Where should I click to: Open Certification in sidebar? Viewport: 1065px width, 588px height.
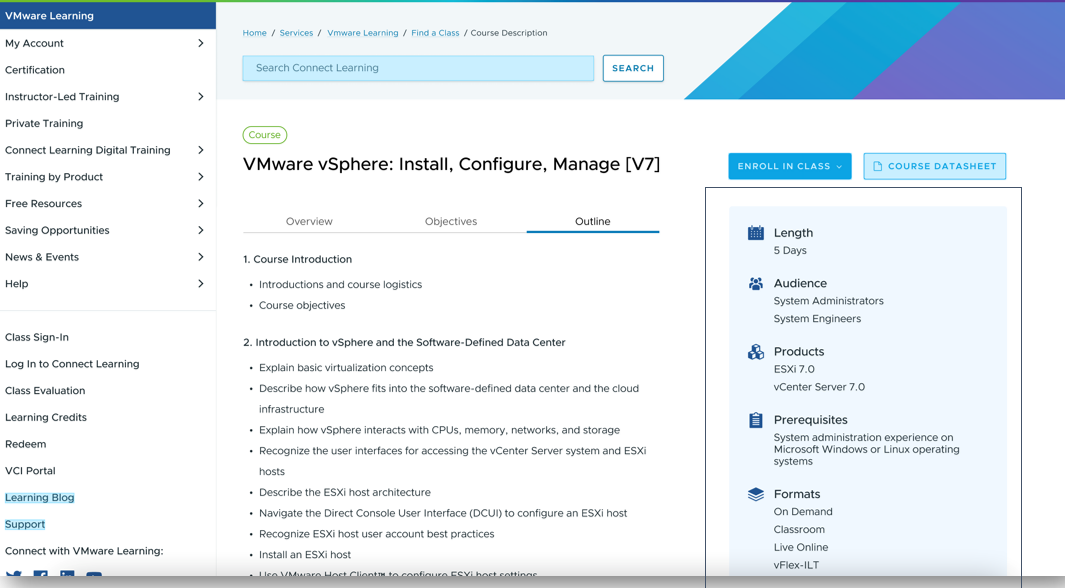tap(35, 70)
